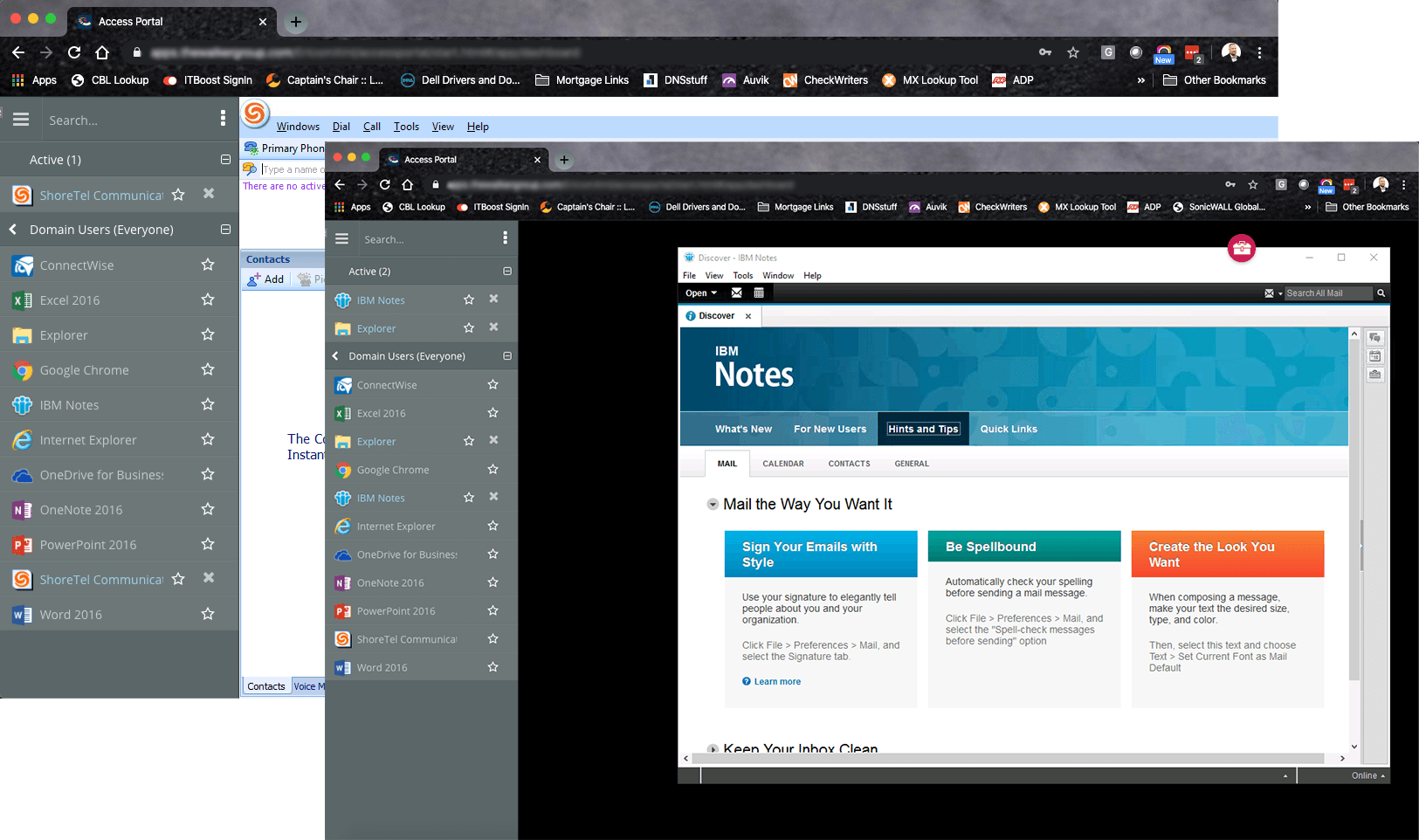This screenshot has height=840, width=1419.
Task: Open the Dial menu in ShoreTel Communicator
Action: point(341,127)
